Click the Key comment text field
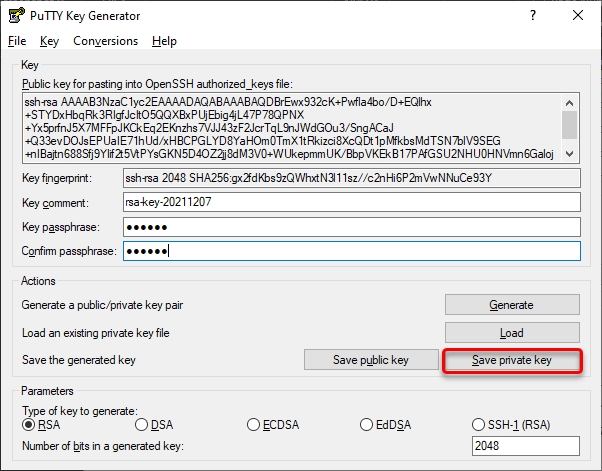Image resolution: width=602 pixels, height=471 pixels. point(351,202)
